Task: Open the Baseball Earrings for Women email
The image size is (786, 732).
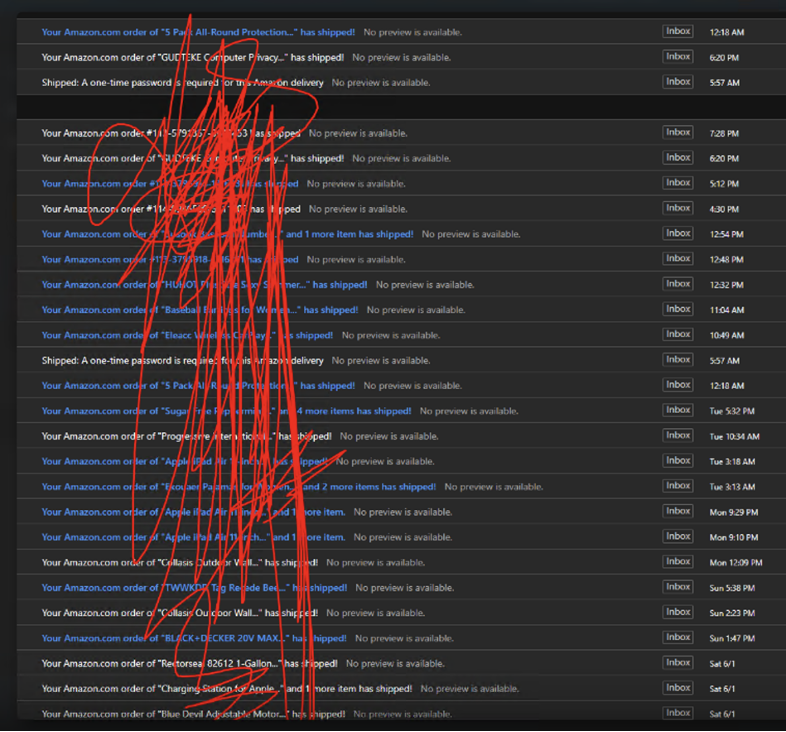Action: click(200, 310)
